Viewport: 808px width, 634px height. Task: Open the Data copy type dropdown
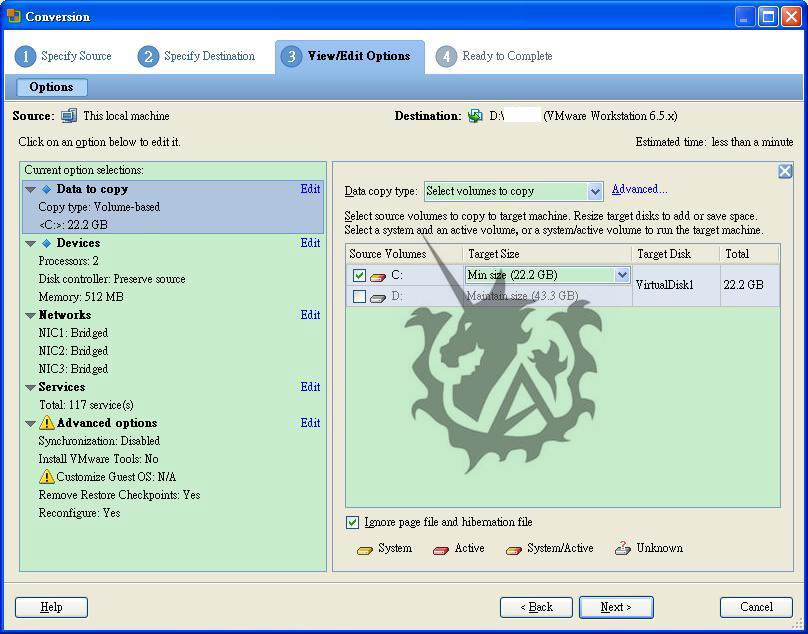[595, 191]
